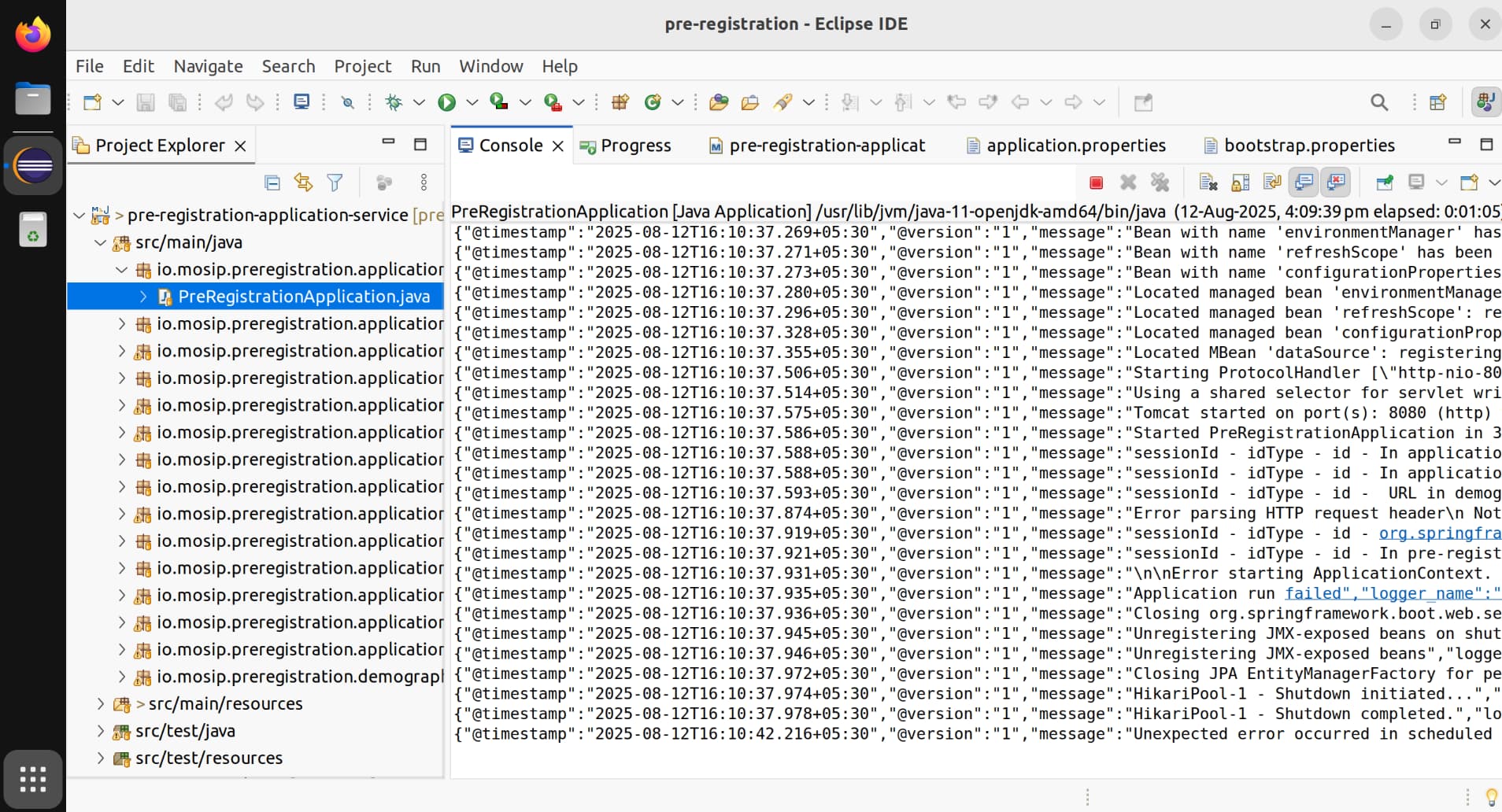Viewport: 1502px width, 812px height.
Task: Open Project Explorer View Menu three dots
Action: [x=424, y=183]
